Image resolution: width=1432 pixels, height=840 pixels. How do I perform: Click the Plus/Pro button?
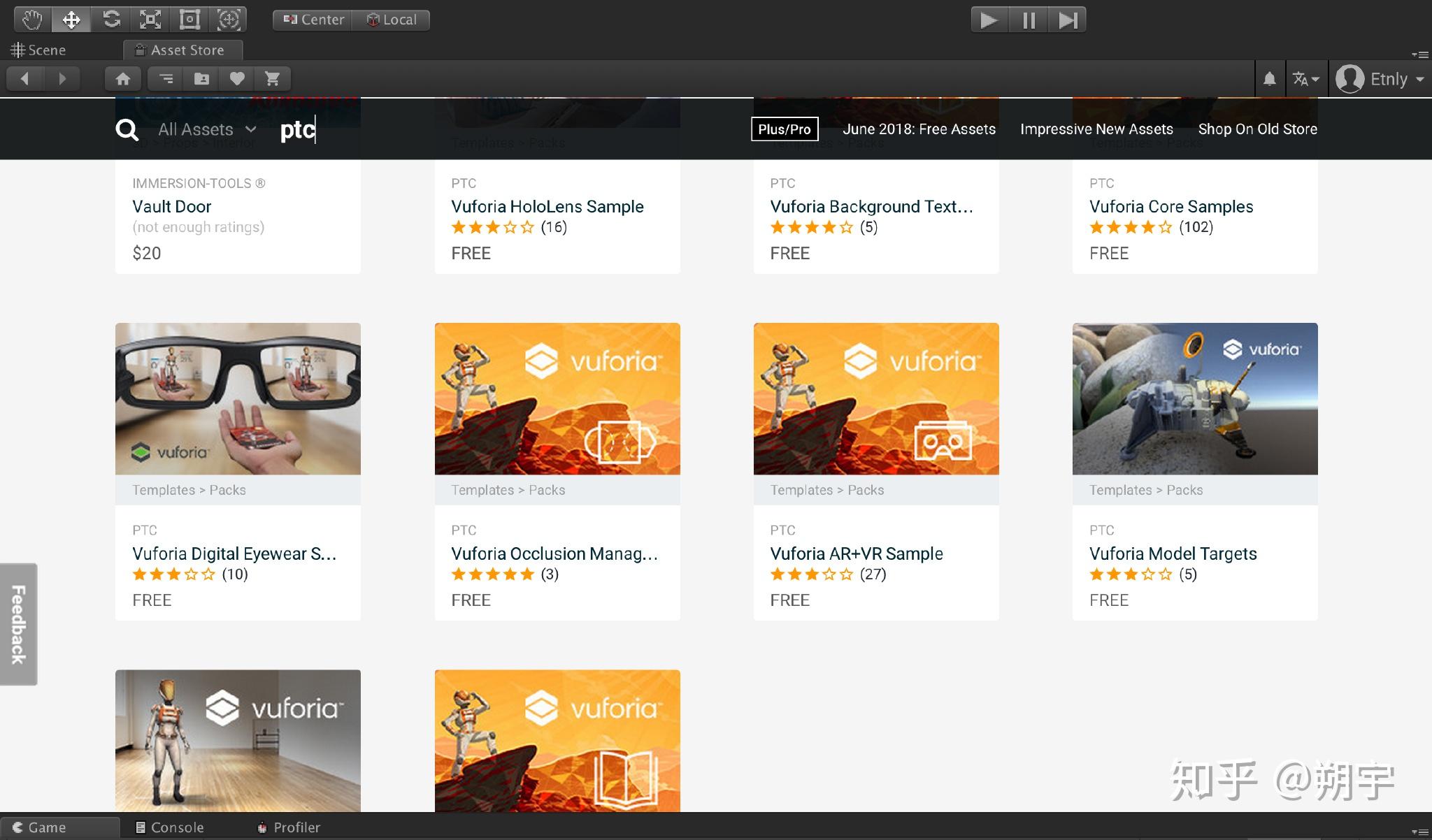[x=784, y=129]
